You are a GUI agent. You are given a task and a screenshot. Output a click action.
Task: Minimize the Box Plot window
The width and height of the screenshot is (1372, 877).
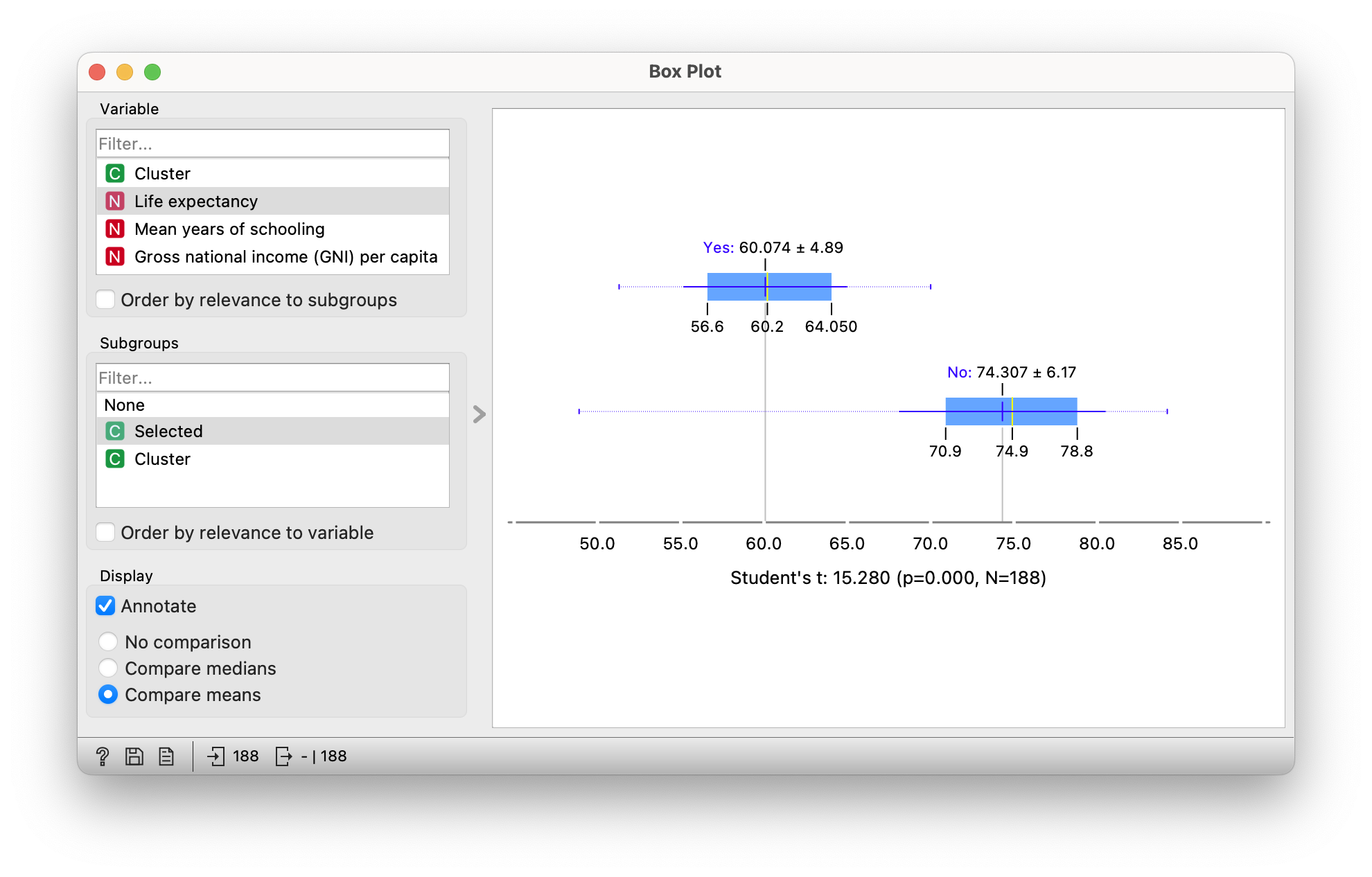click(x=125, y=71)
